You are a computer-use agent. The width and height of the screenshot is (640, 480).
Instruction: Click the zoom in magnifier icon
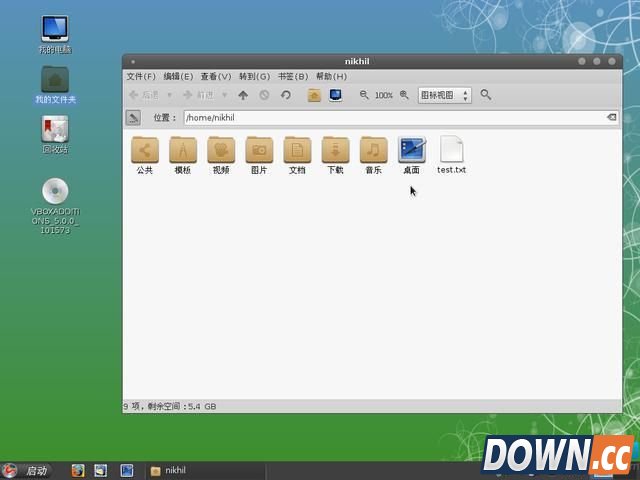point(404,95)
